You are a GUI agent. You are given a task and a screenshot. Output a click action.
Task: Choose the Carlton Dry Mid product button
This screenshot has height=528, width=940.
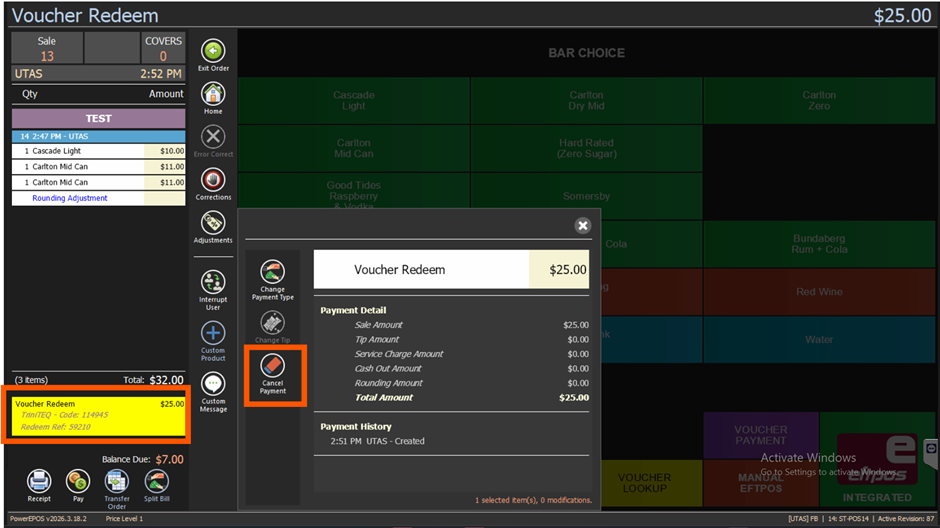point(586,101)
